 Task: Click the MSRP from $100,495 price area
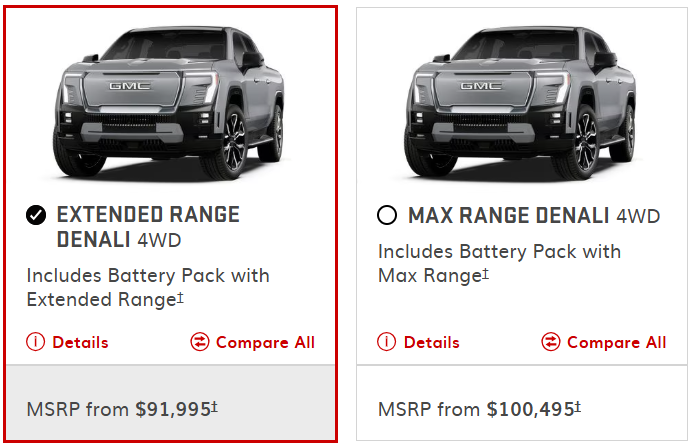(x=476, y=409)
